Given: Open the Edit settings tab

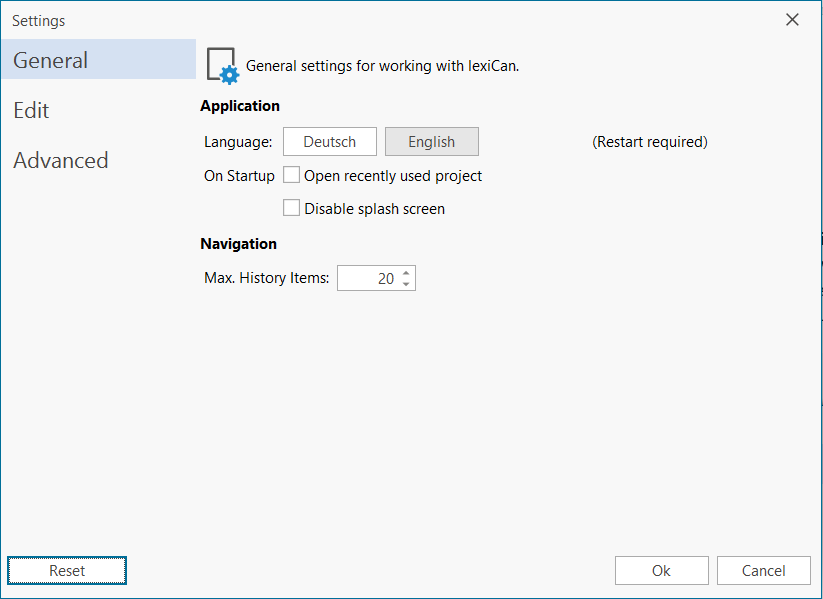Looking at the screenshot, I should (31, 110).
